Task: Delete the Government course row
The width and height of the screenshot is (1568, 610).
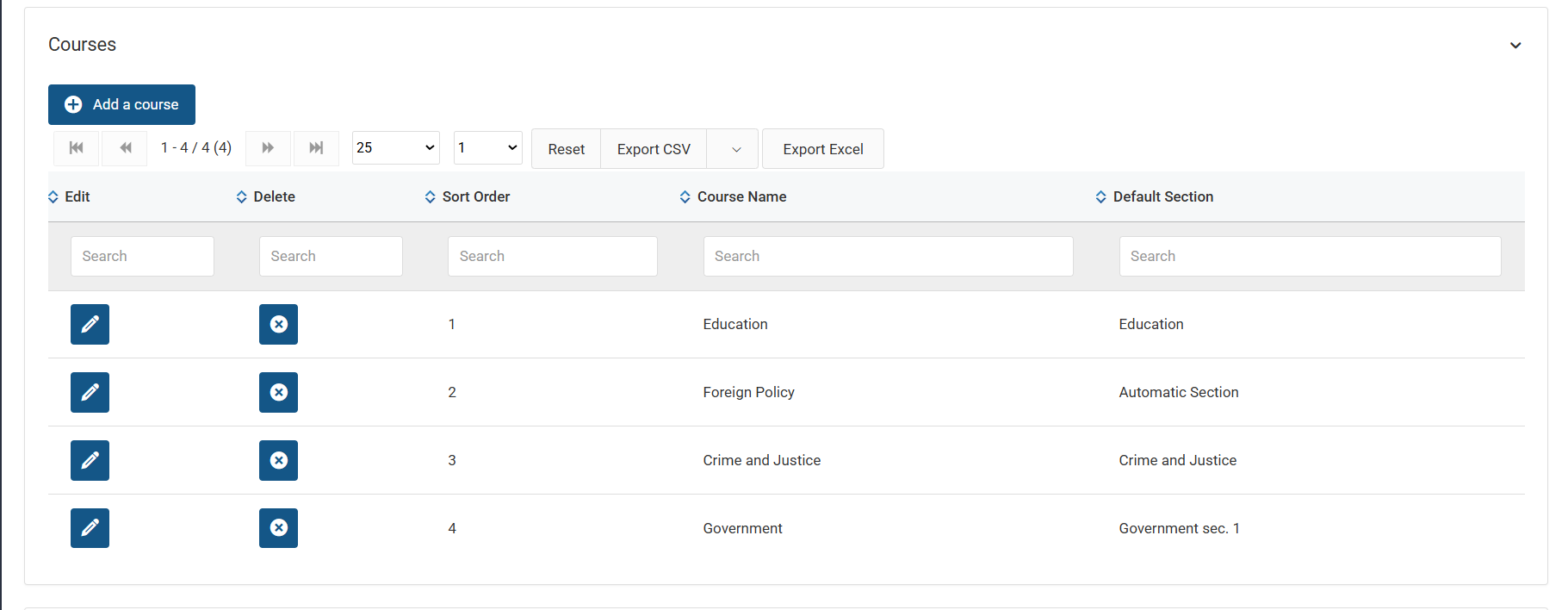Action: pyautogui.click(x=278, y=528)
